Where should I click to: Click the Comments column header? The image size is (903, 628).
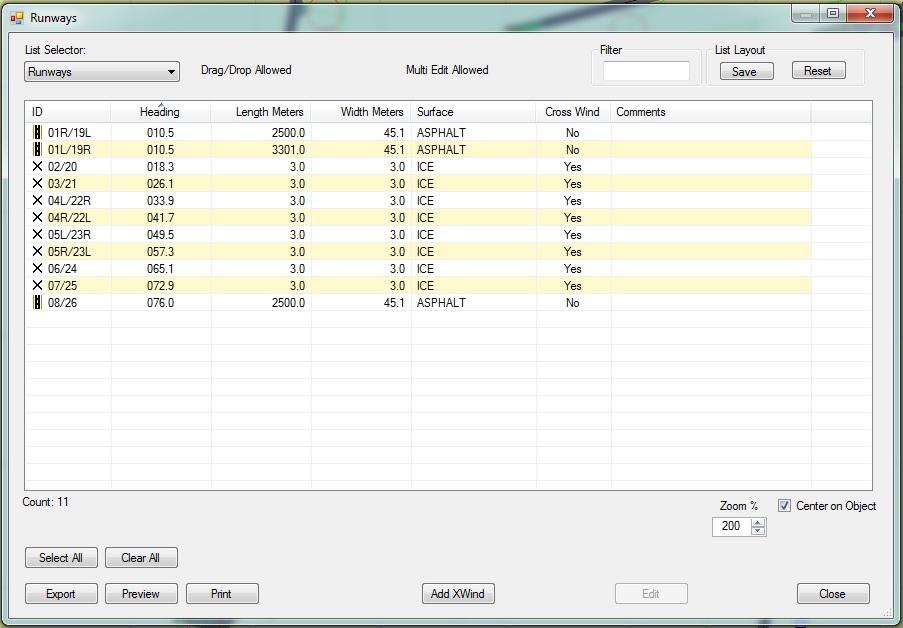pyautogui.click(x=711, y=112)
